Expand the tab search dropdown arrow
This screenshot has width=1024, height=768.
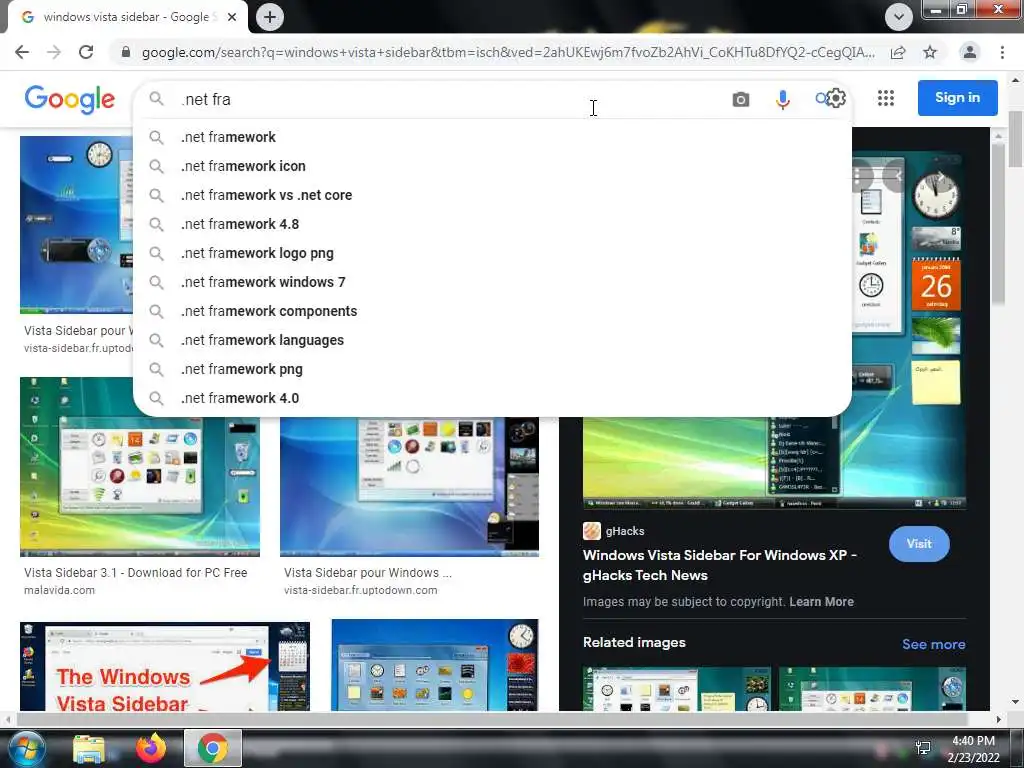click(899, 17)
